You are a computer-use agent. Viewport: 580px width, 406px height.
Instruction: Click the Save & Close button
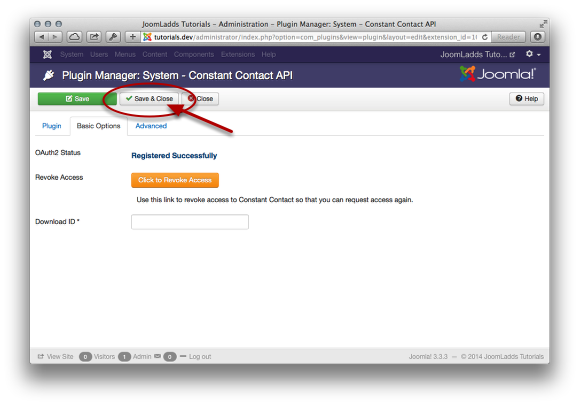[x=149, y=99]
